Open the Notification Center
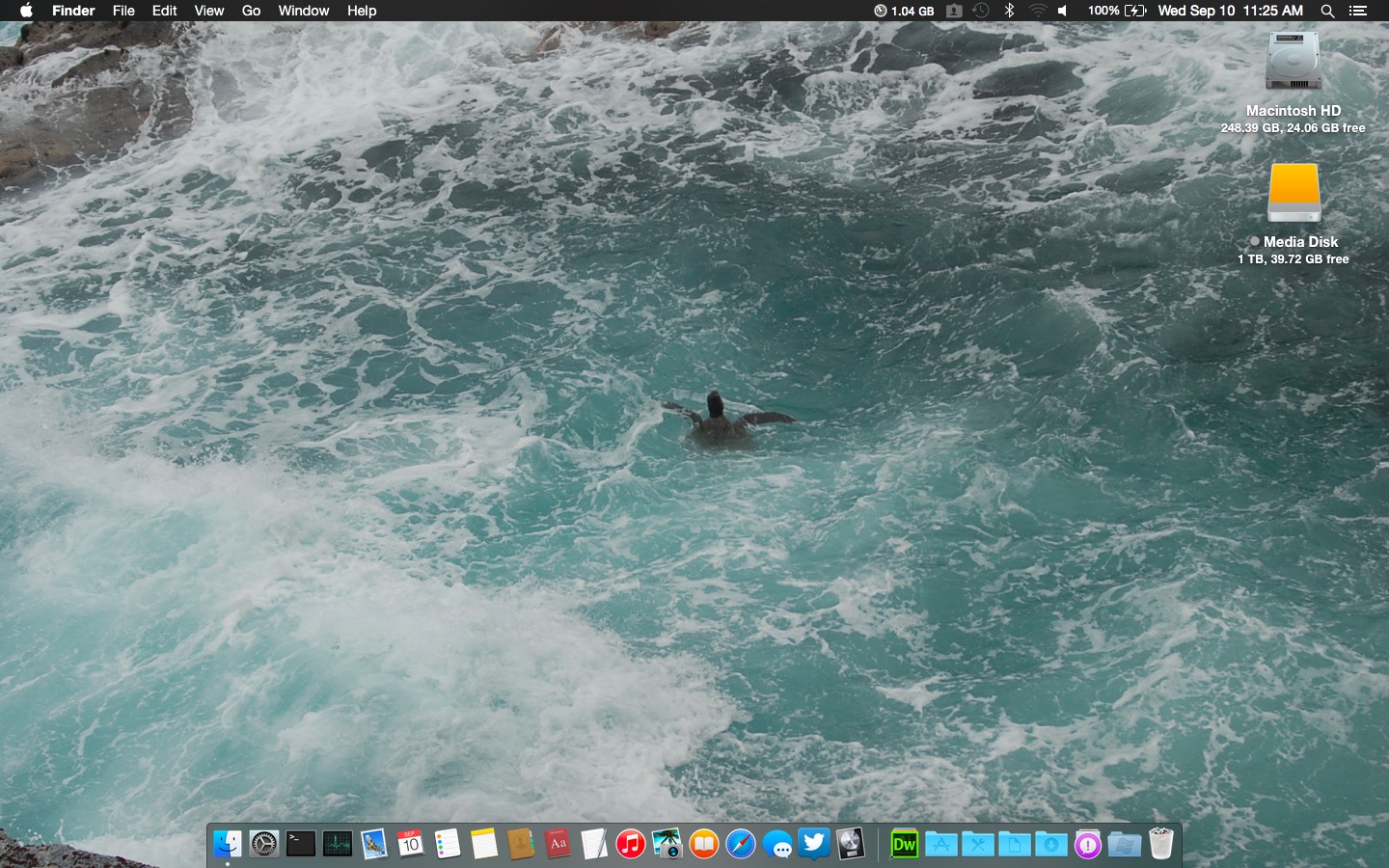This screenshot has height=868, width=1389. point(1358,11)
